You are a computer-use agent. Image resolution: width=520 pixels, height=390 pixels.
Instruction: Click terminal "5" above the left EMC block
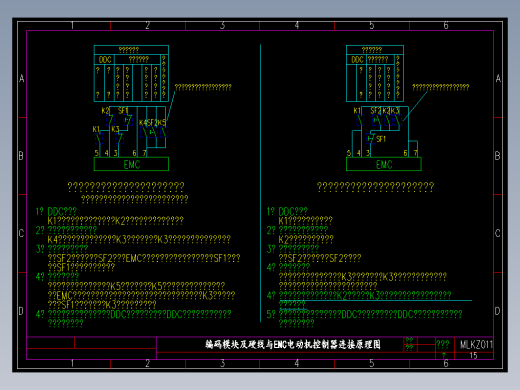[97, 153]
